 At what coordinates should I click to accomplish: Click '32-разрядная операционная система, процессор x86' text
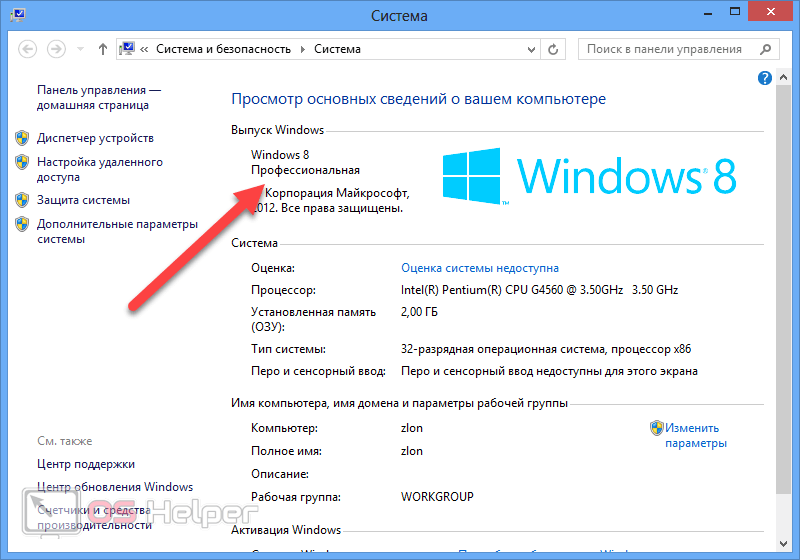[x=546, y=349]
